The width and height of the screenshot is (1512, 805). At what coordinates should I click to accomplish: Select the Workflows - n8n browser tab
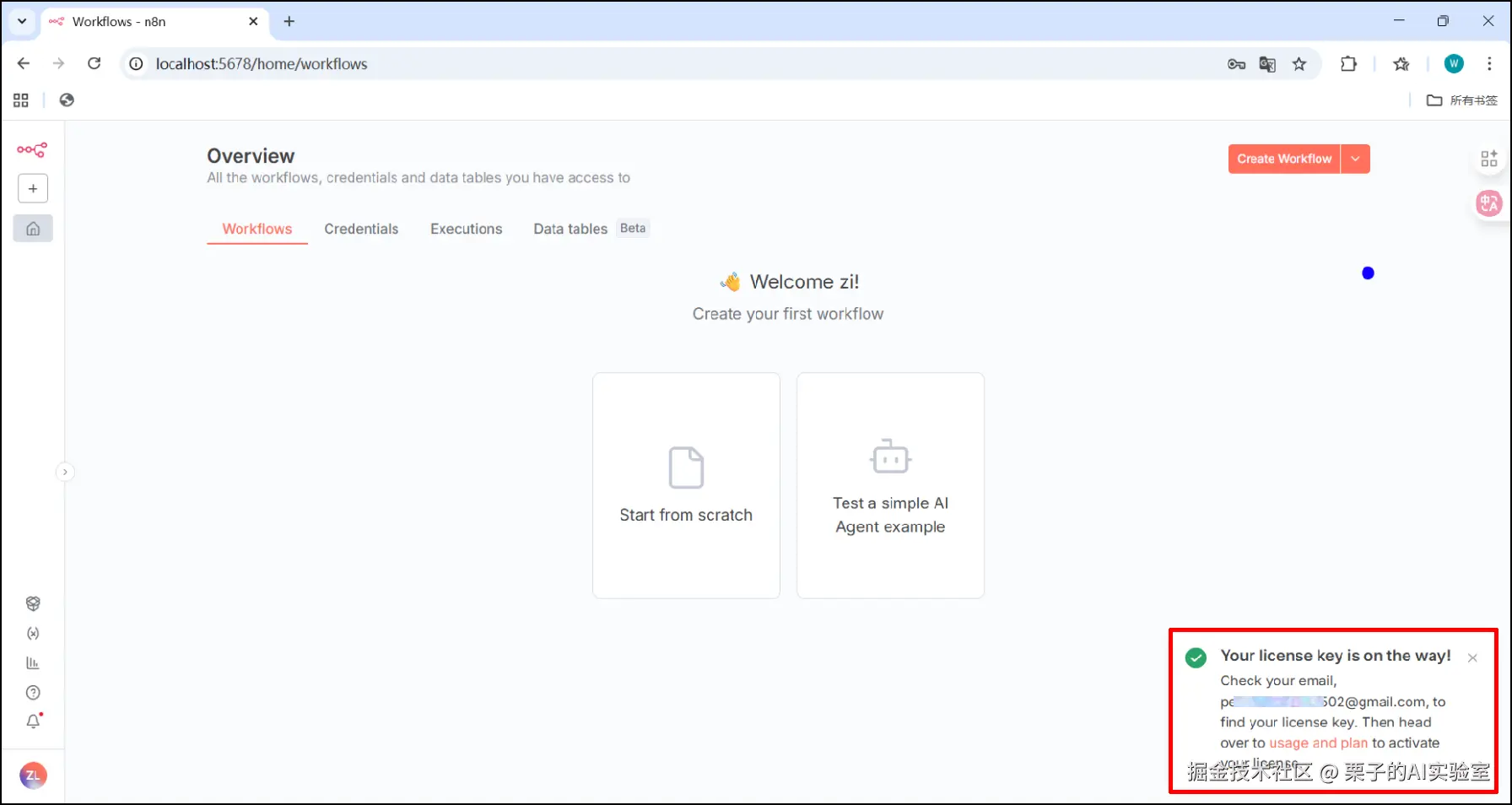[154, 22]
